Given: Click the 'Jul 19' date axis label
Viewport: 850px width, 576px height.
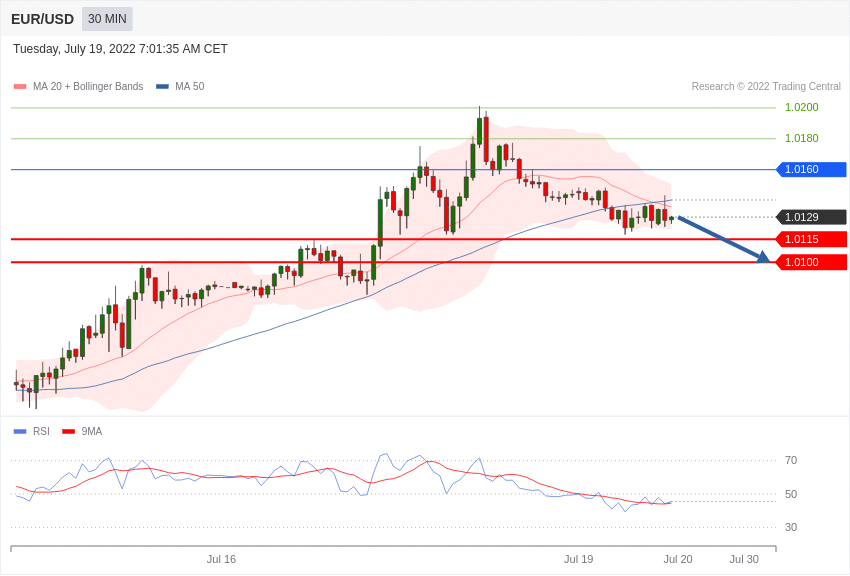Looking at the screenshot, I should [578, 559].
